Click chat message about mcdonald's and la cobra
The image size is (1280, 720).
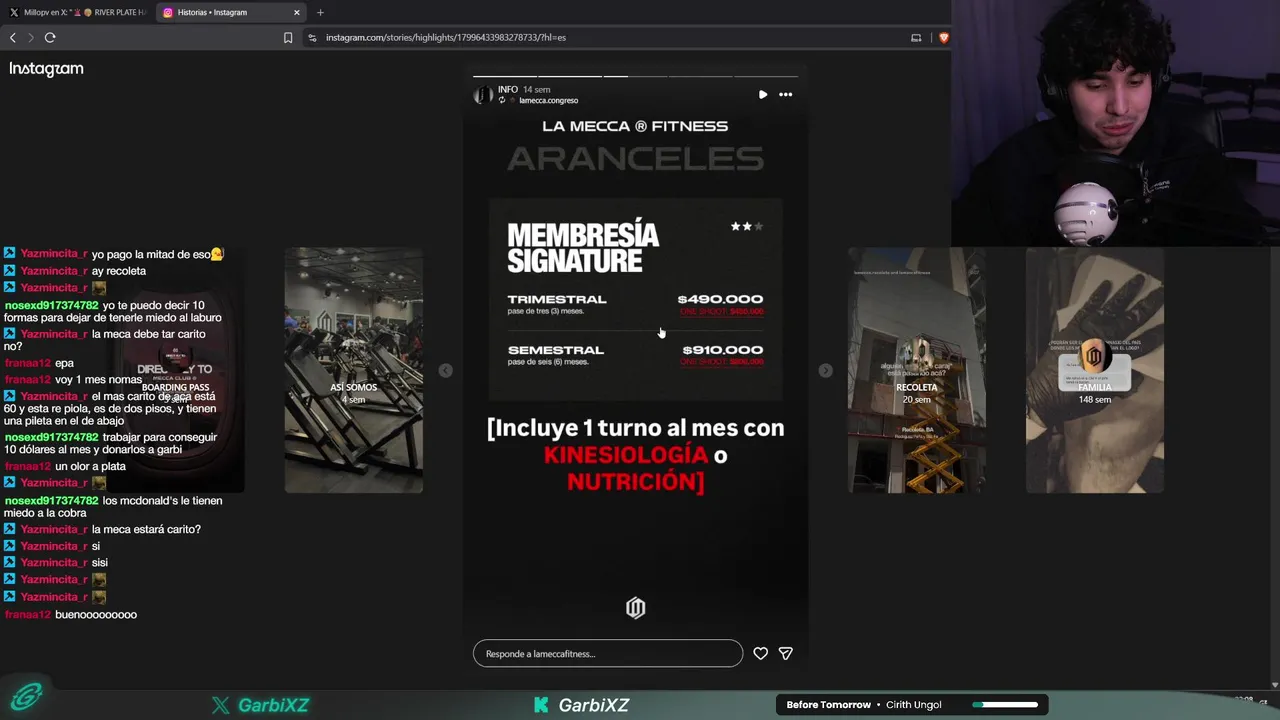pyautogui.click(x=112, y=507)
